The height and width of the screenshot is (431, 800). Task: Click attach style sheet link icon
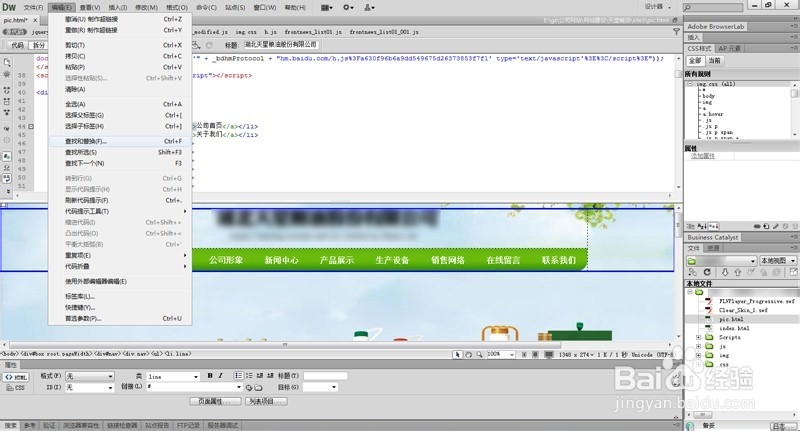757,226
